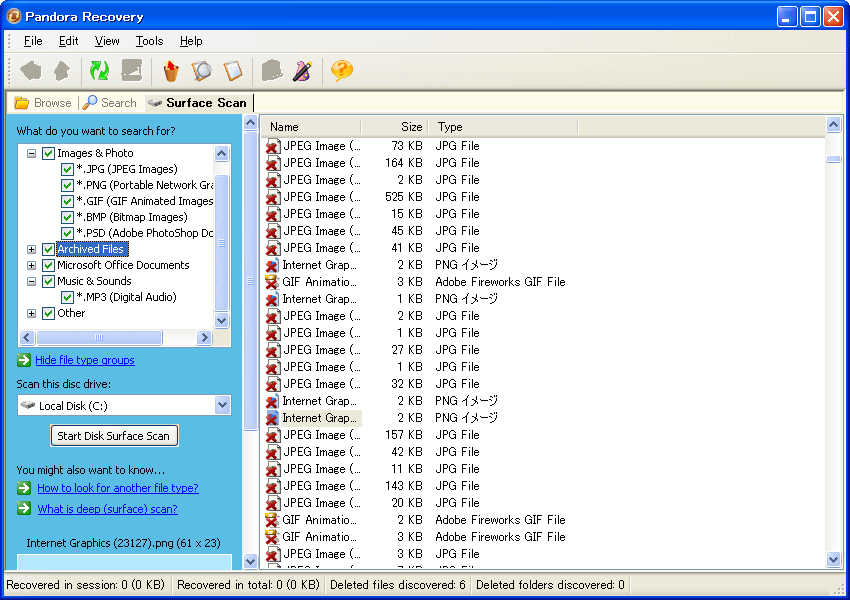
Task: Open the Help menu
Action: [x=191, y=41]
